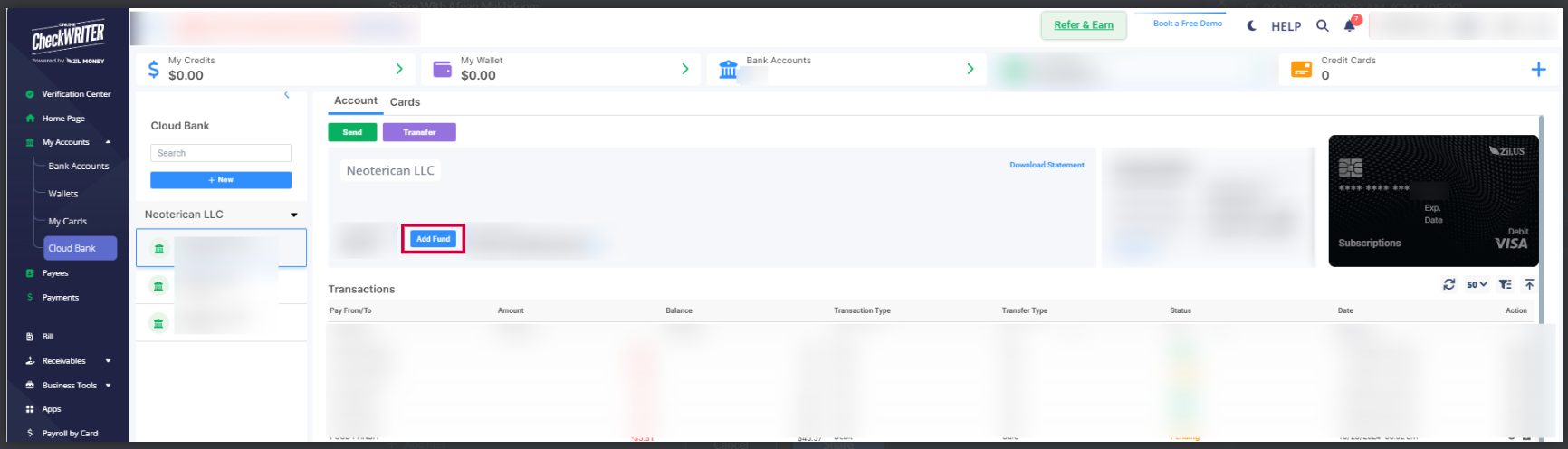Refresh the transactions list

click(x=1449, y=284)
